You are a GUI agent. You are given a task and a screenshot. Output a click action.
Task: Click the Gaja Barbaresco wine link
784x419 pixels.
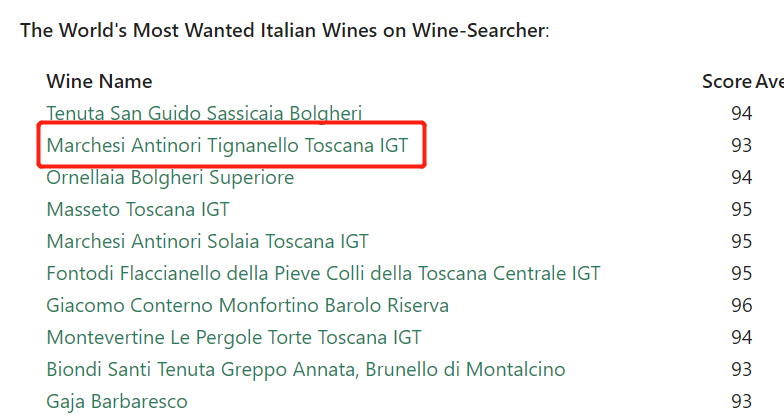point(117,402)
